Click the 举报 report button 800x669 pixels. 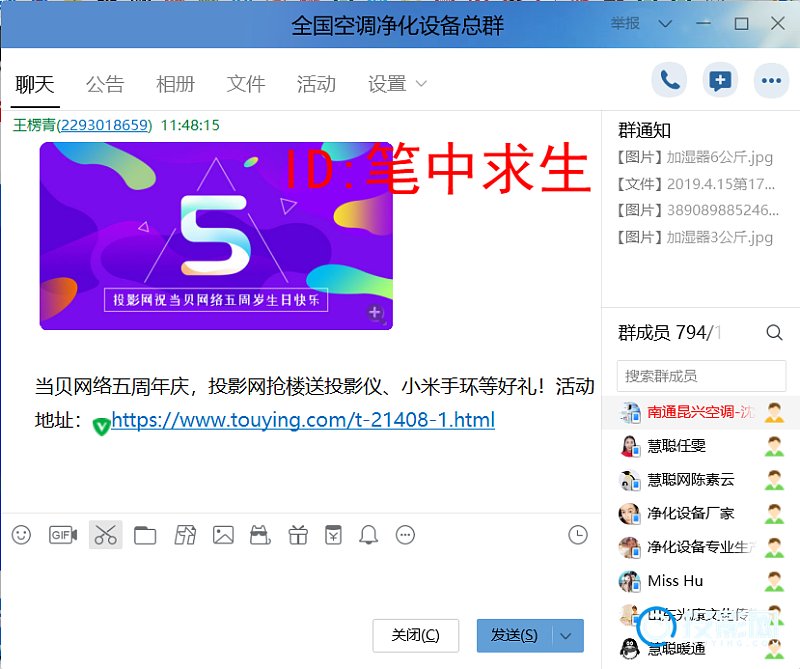[625, 23]
